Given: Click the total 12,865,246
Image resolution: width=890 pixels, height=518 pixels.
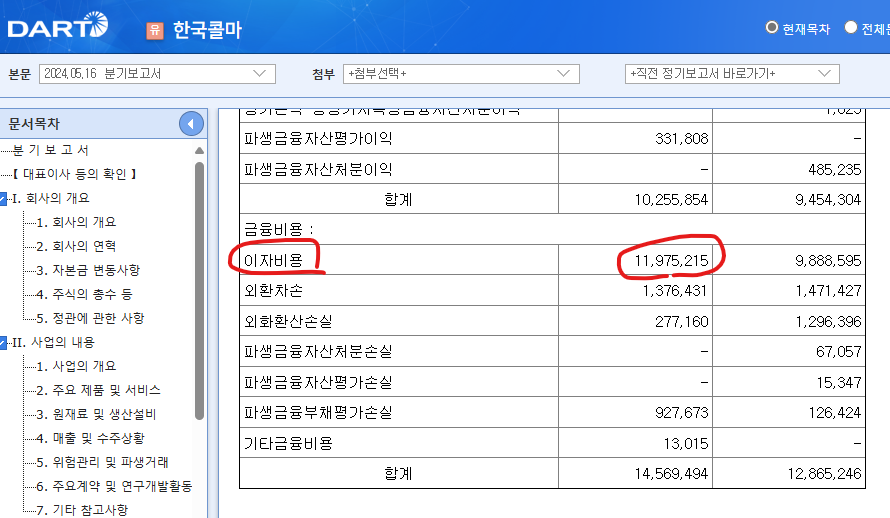Looking at the screenshot, I should tap(824, 474).
